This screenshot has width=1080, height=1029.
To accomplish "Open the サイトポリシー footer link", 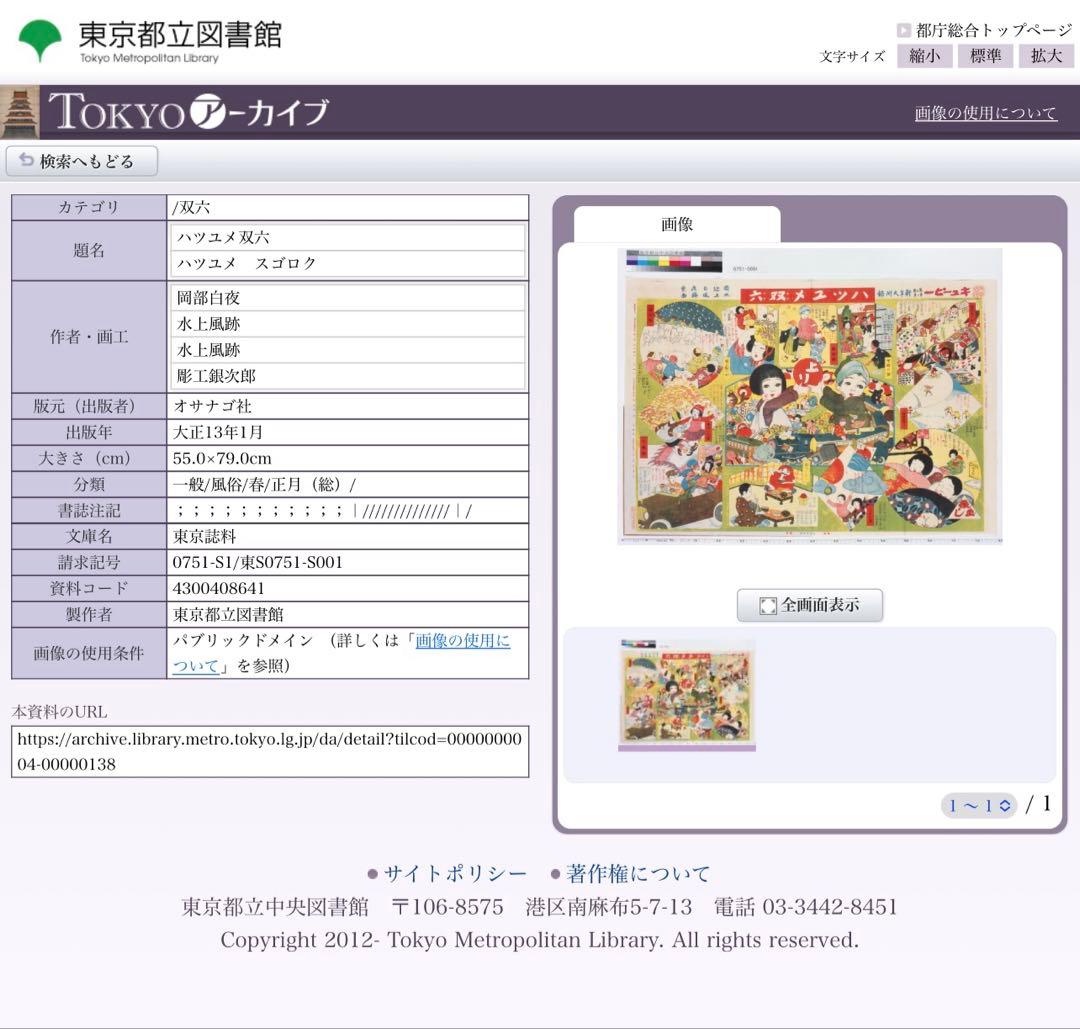I will [x=455, y=873].
